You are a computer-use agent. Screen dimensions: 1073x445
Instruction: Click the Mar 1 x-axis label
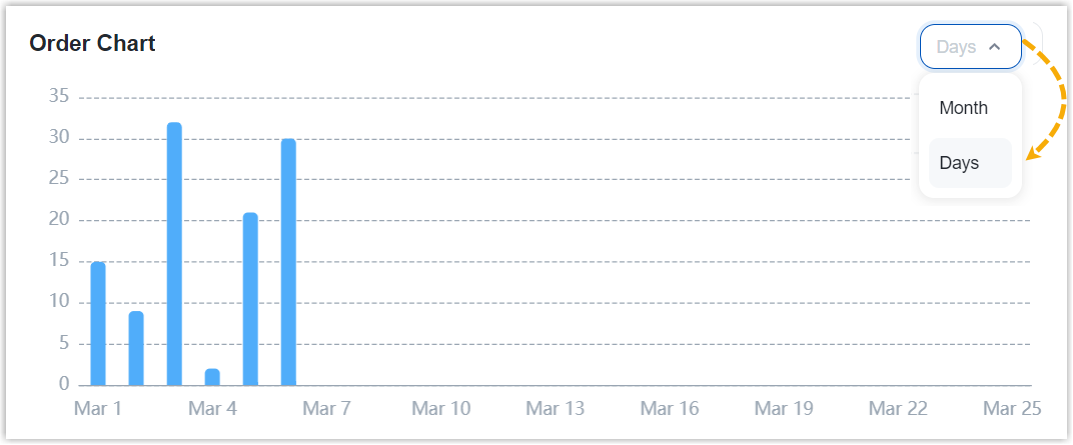point(98,408)
